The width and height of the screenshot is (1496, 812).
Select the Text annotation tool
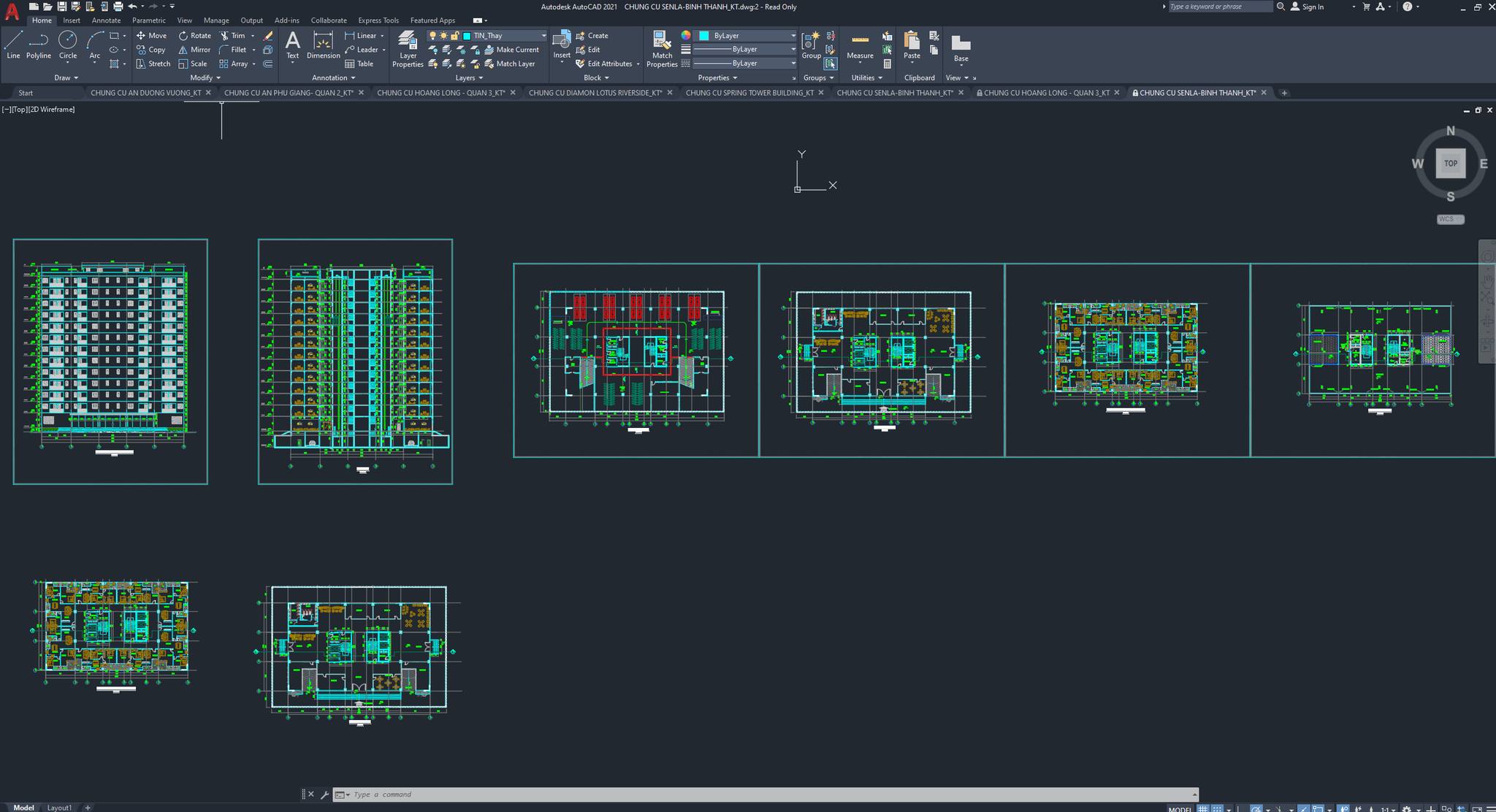click(292, 44)
